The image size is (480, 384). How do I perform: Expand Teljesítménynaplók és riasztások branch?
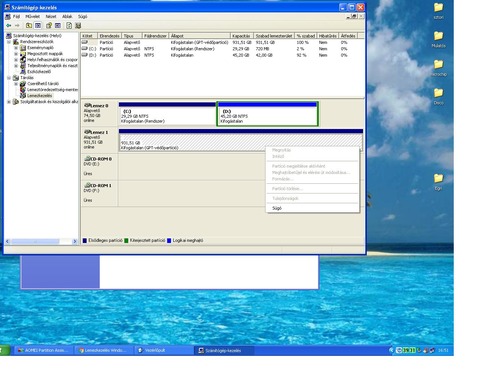[16, 66]
